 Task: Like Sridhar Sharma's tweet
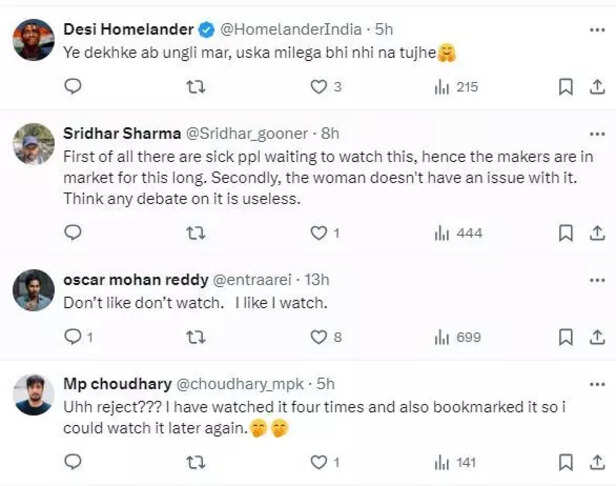pos(319,233)
